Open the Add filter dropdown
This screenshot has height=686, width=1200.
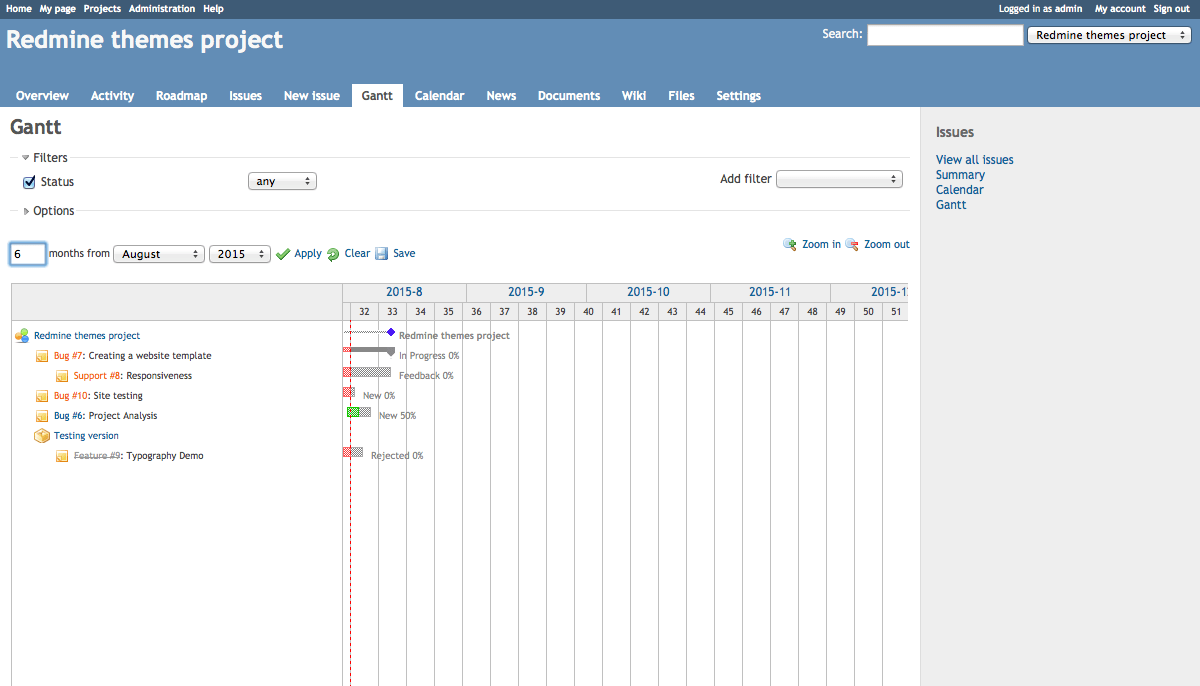click(840, 179)
